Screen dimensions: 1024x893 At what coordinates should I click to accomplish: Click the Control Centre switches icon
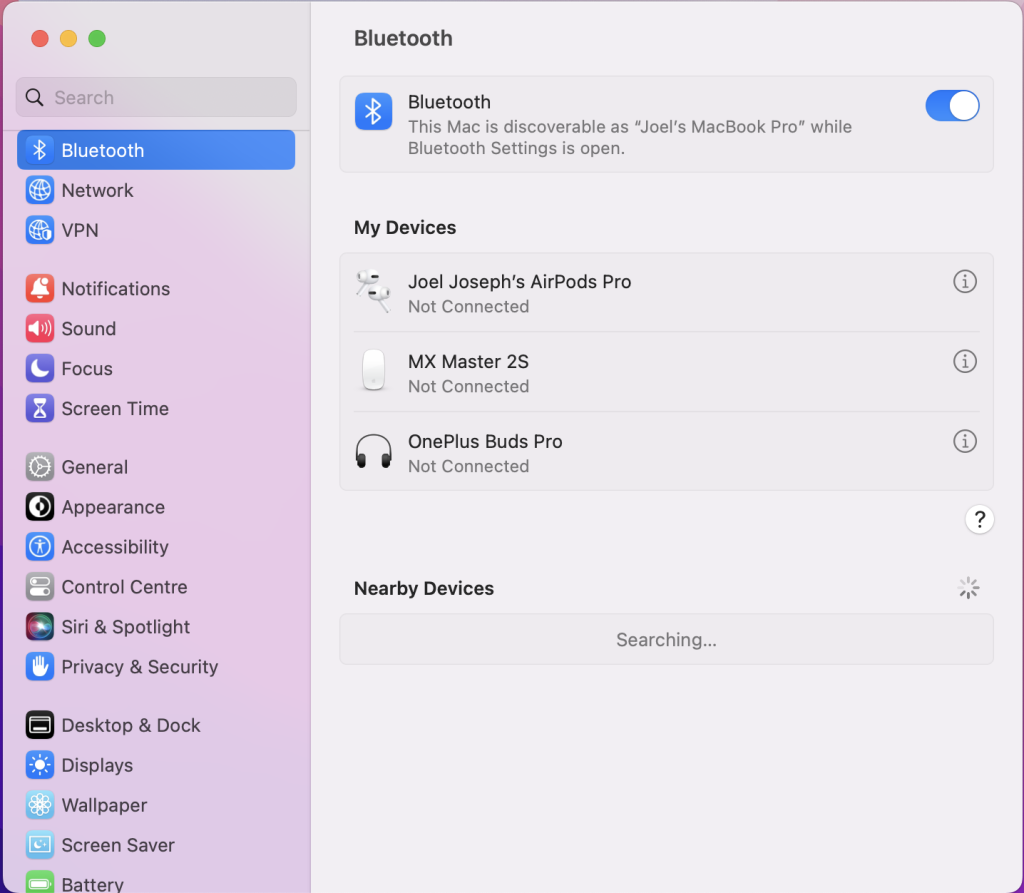(40, 587)
